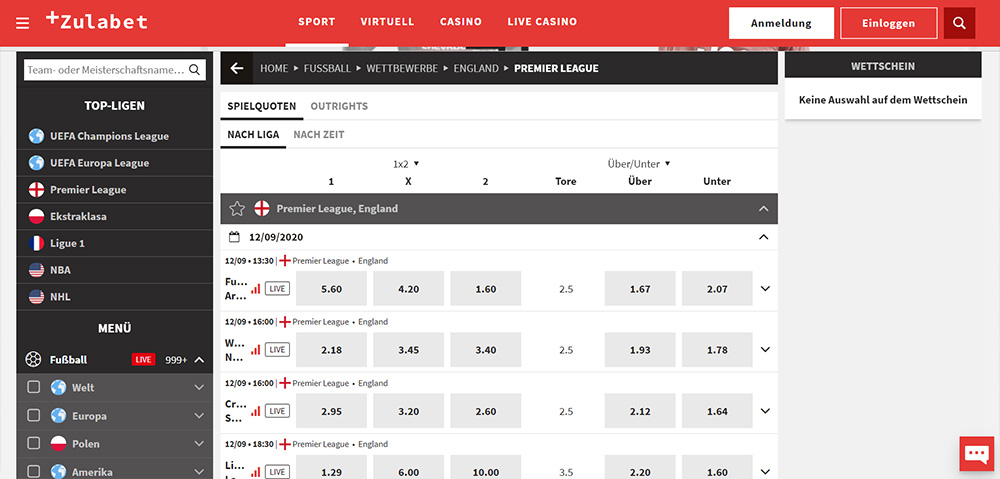Collapse the Premier League, England section
The image size is (1000, 479).
[763, 209]
